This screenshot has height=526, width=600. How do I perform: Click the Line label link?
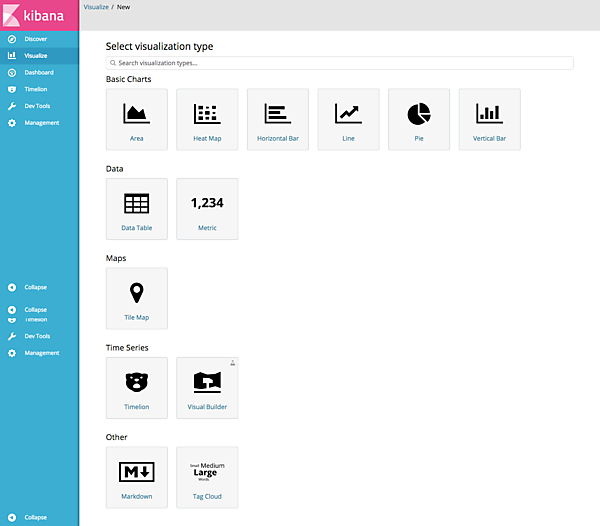coord(348,138)
